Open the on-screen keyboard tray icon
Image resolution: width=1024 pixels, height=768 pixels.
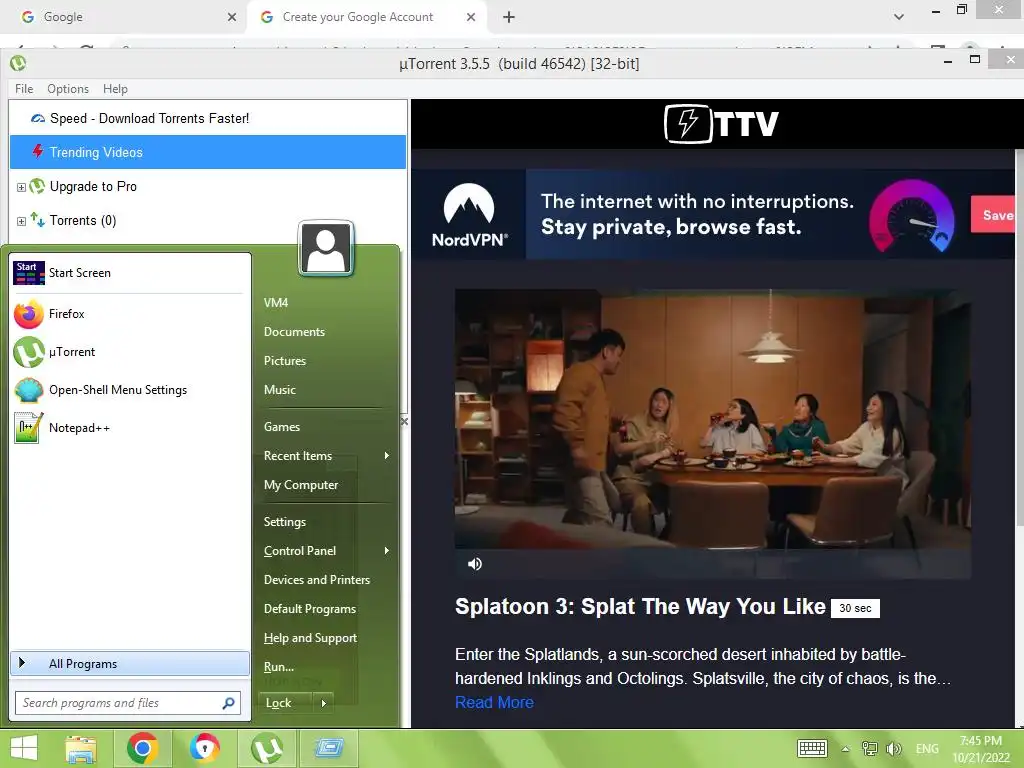click(x=812, y=748)
